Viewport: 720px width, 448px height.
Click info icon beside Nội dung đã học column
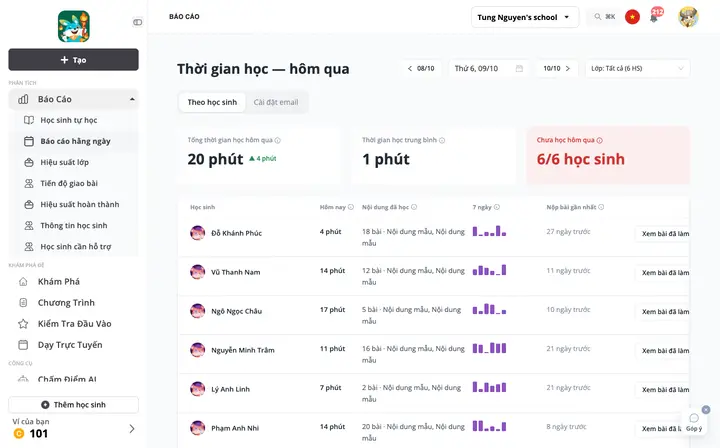click(x=414, y=207)
